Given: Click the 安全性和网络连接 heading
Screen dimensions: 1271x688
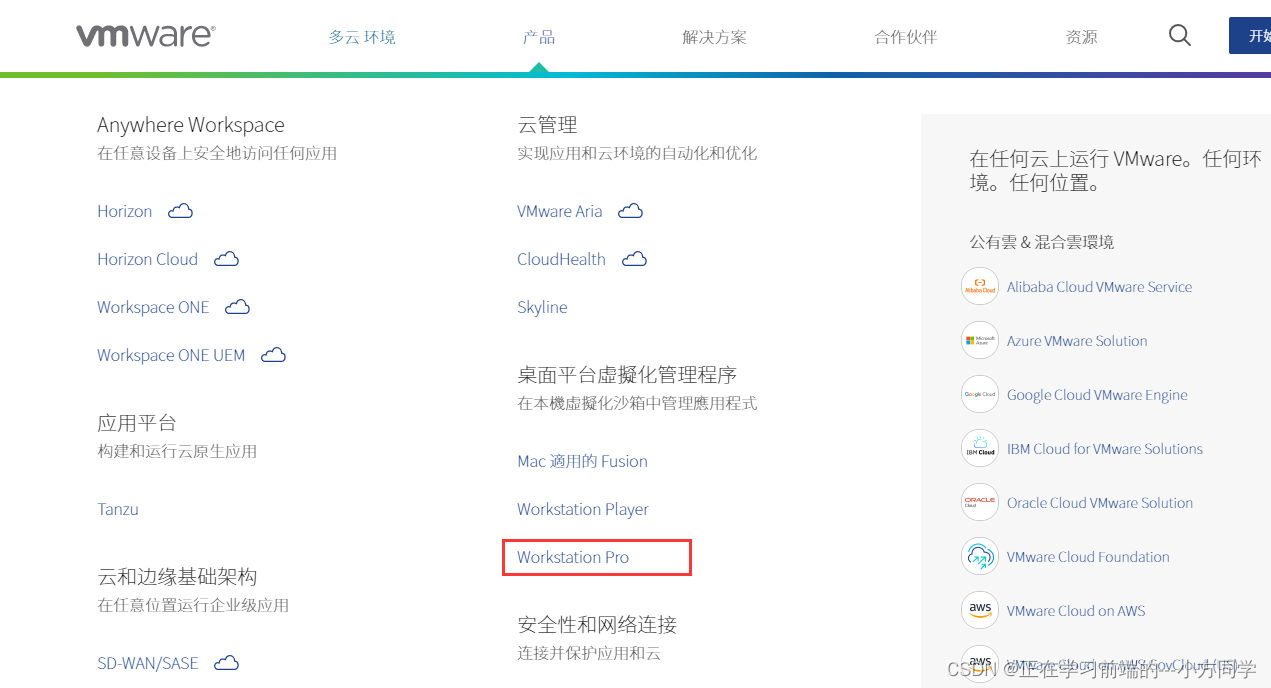Looking at the screenshot, I should pos(597,625).
